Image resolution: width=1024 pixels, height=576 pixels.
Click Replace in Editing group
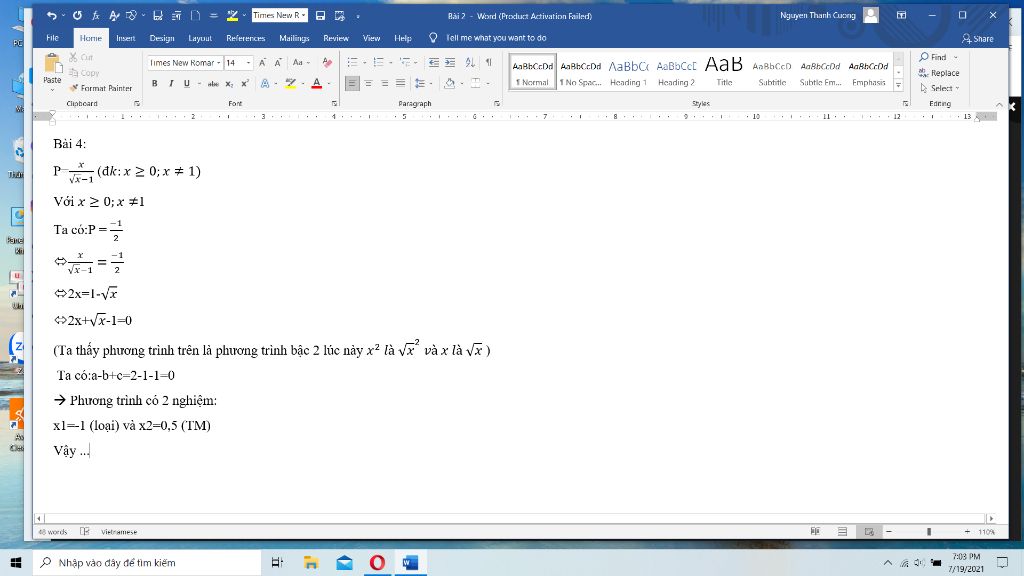[x=939, y=72]
